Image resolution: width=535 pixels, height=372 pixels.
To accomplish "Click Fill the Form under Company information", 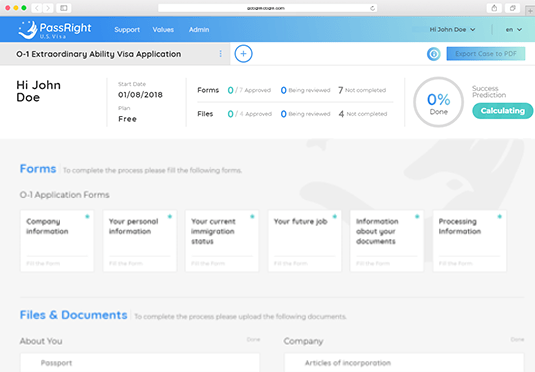I will coord(43,263).
